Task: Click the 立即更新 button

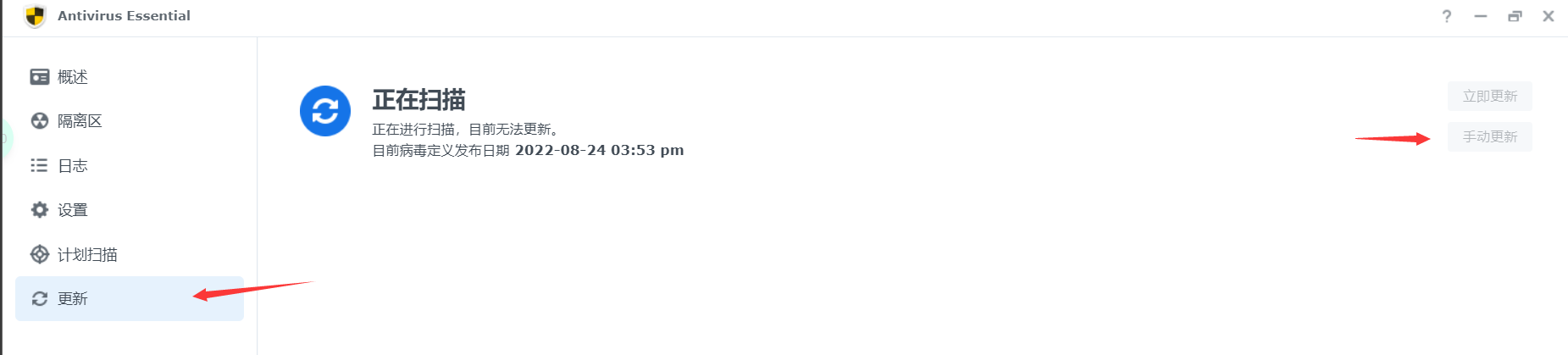Action: pyautogui.click(x=1490, y=96)
